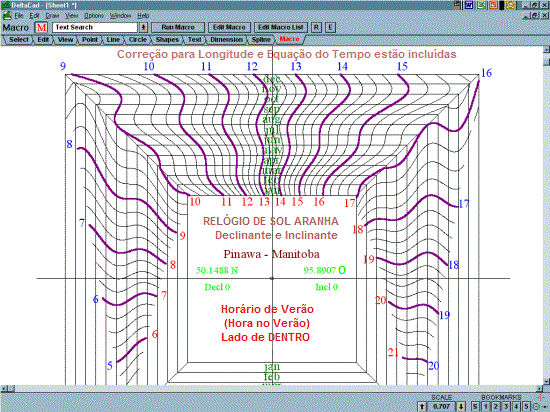Jump to bookmark 2

click(x=496, y=406)
